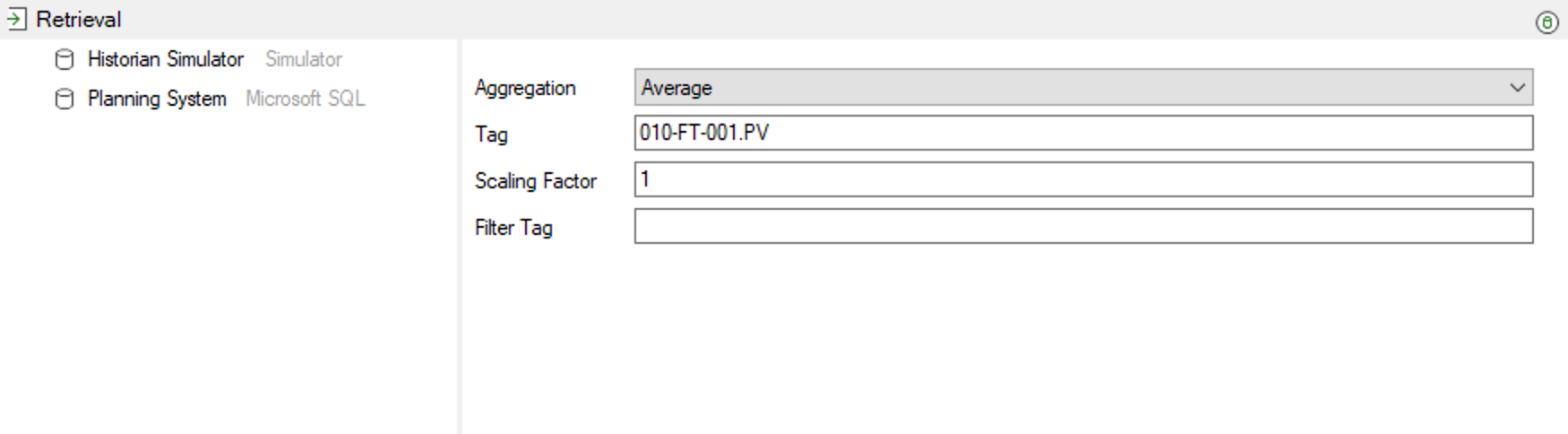Select the Planning System source
Image resolution: width=1568 pixels, height=434 pixels.
[157, 99]
